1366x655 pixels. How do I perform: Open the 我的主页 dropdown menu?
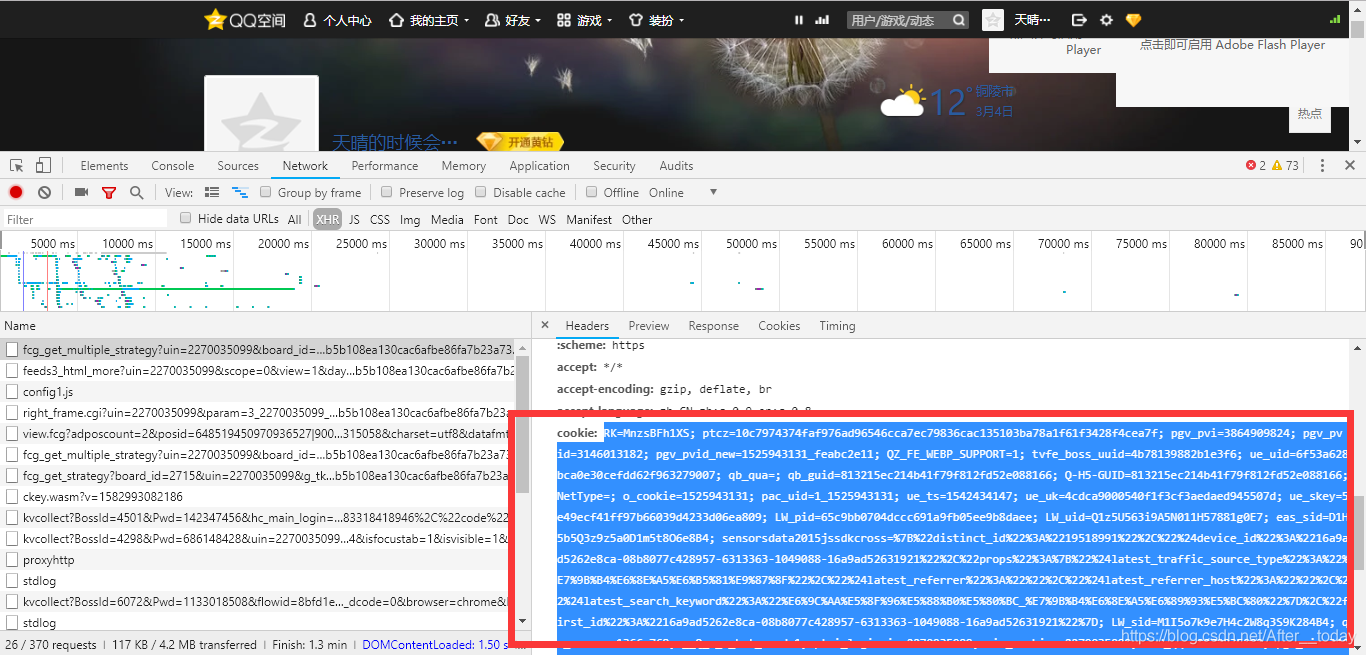click(429, 20)
